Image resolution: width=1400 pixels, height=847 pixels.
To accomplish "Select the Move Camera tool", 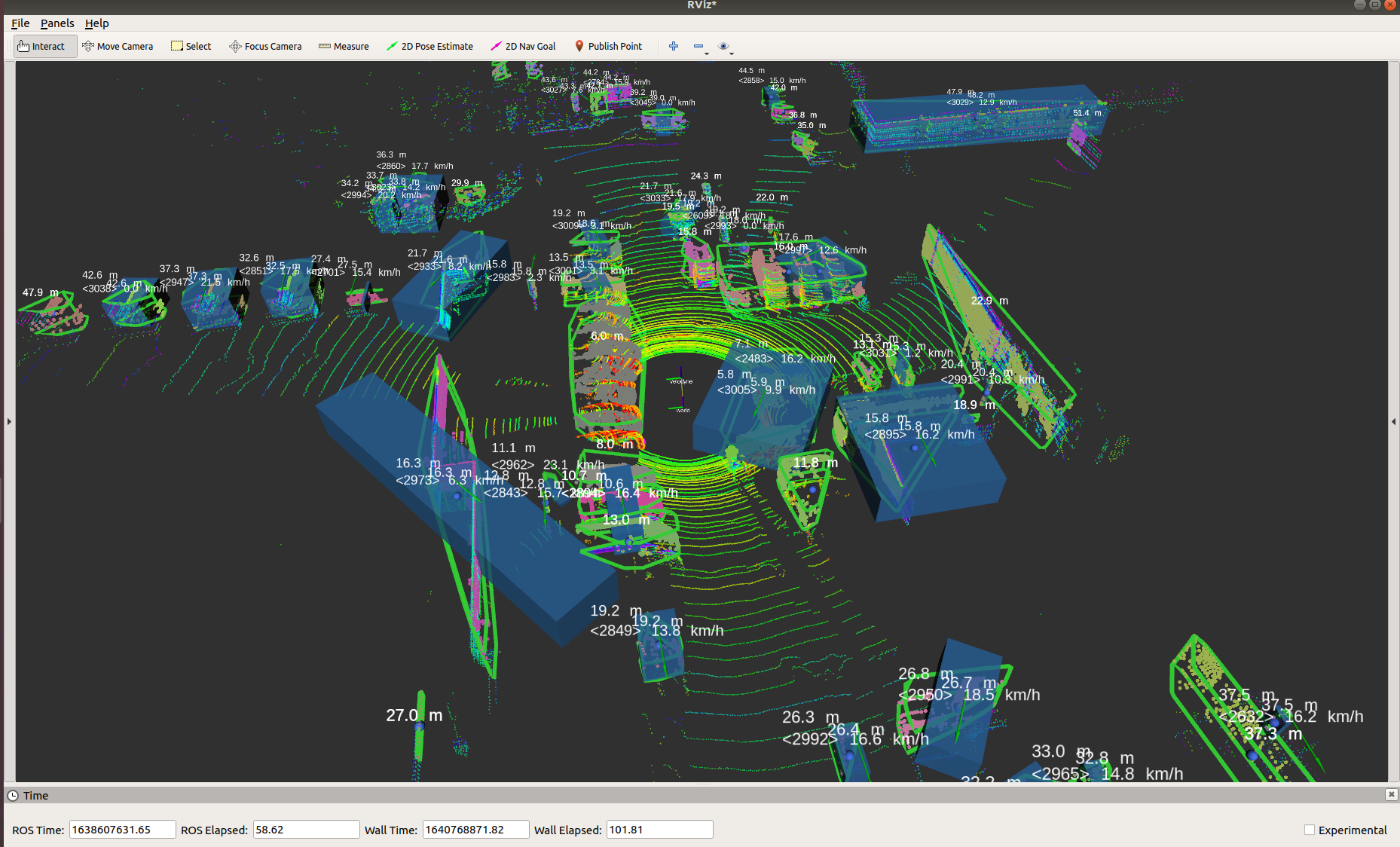I will [x=118, y=46].
